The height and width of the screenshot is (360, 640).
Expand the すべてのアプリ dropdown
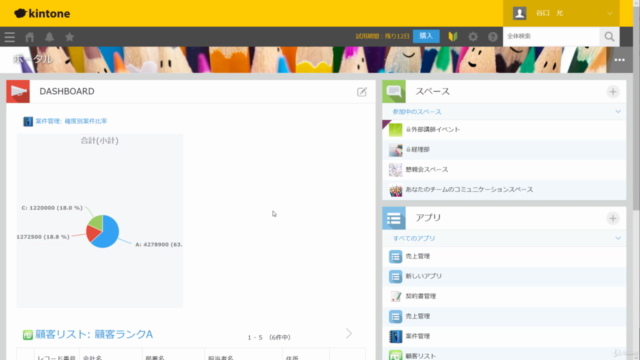[618, 238]
